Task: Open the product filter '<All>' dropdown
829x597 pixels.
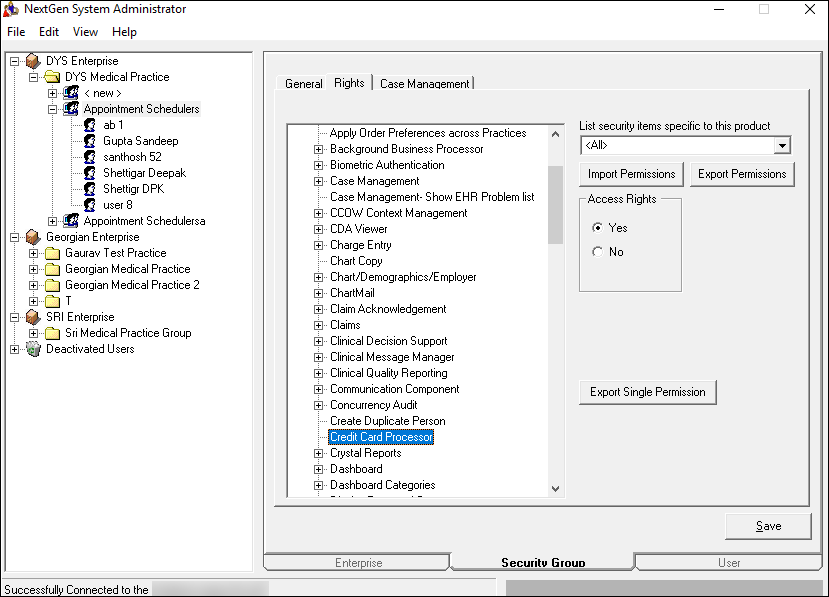Action: (x=782, y=145)
